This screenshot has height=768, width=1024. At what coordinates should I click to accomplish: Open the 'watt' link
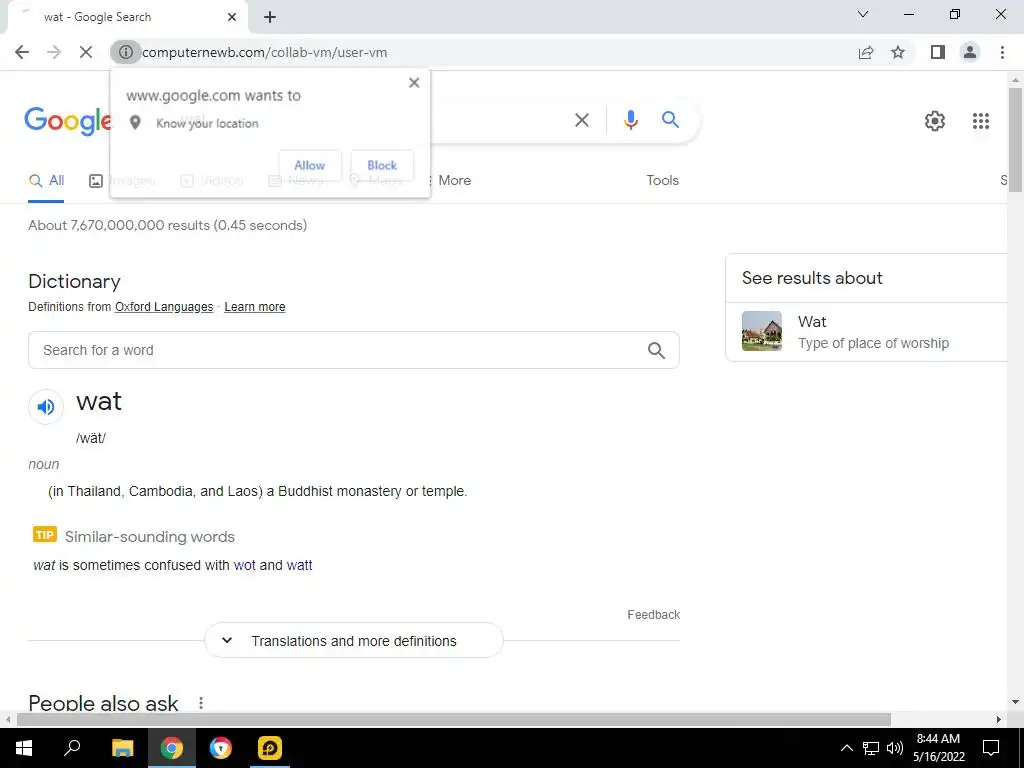tap(299, 566)
